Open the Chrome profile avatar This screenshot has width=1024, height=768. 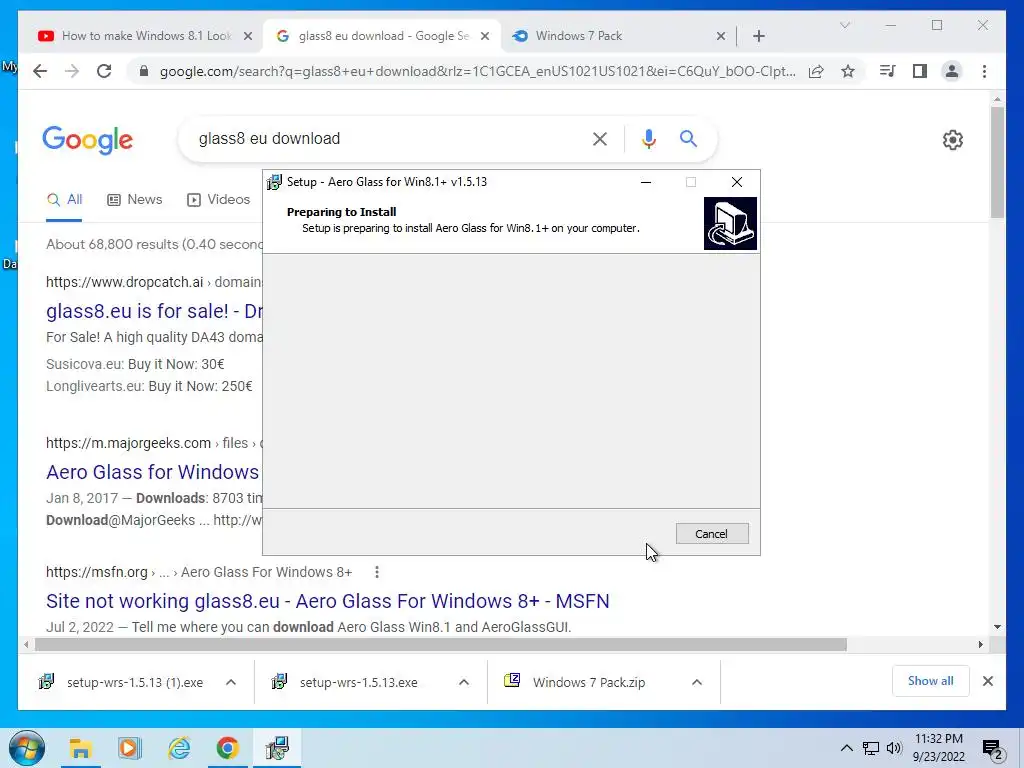(x=952, y=71)
